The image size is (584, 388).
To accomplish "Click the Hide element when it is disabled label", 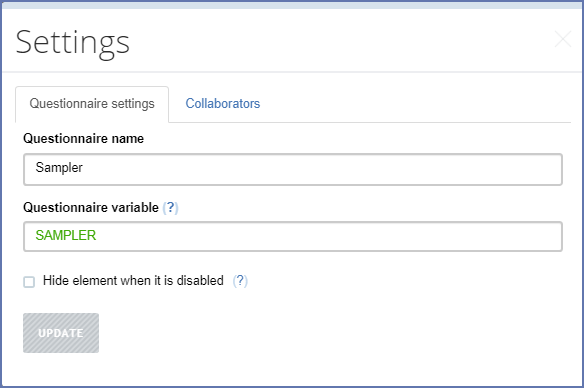I will (133, 280).
